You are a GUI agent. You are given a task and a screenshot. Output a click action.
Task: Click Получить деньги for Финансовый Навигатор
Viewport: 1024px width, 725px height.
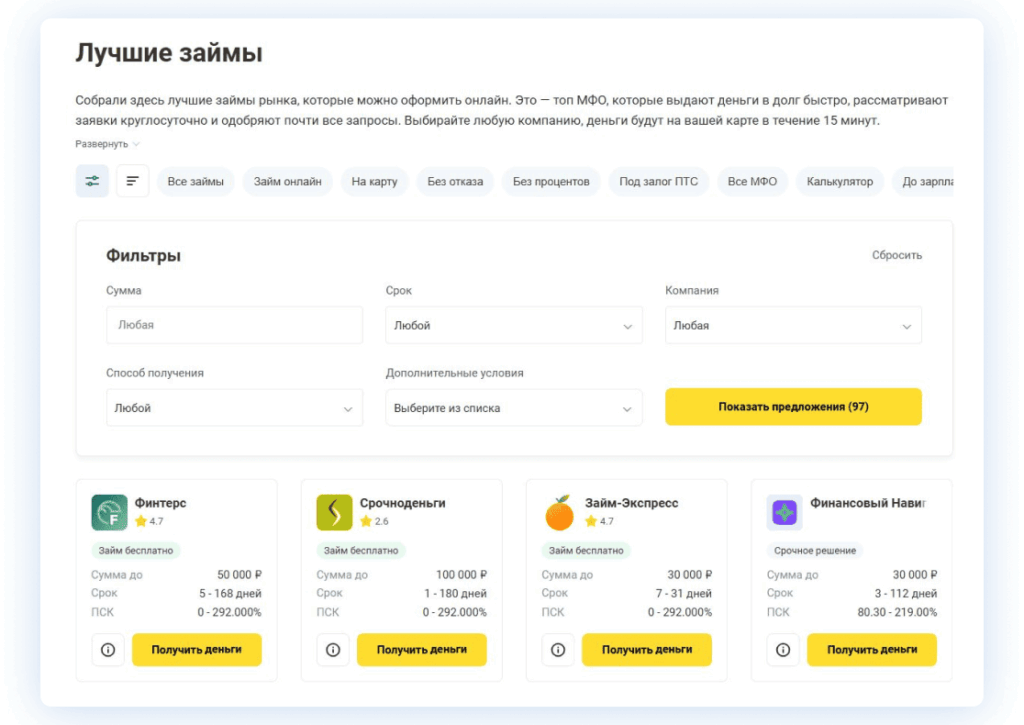tap(872, 650)
